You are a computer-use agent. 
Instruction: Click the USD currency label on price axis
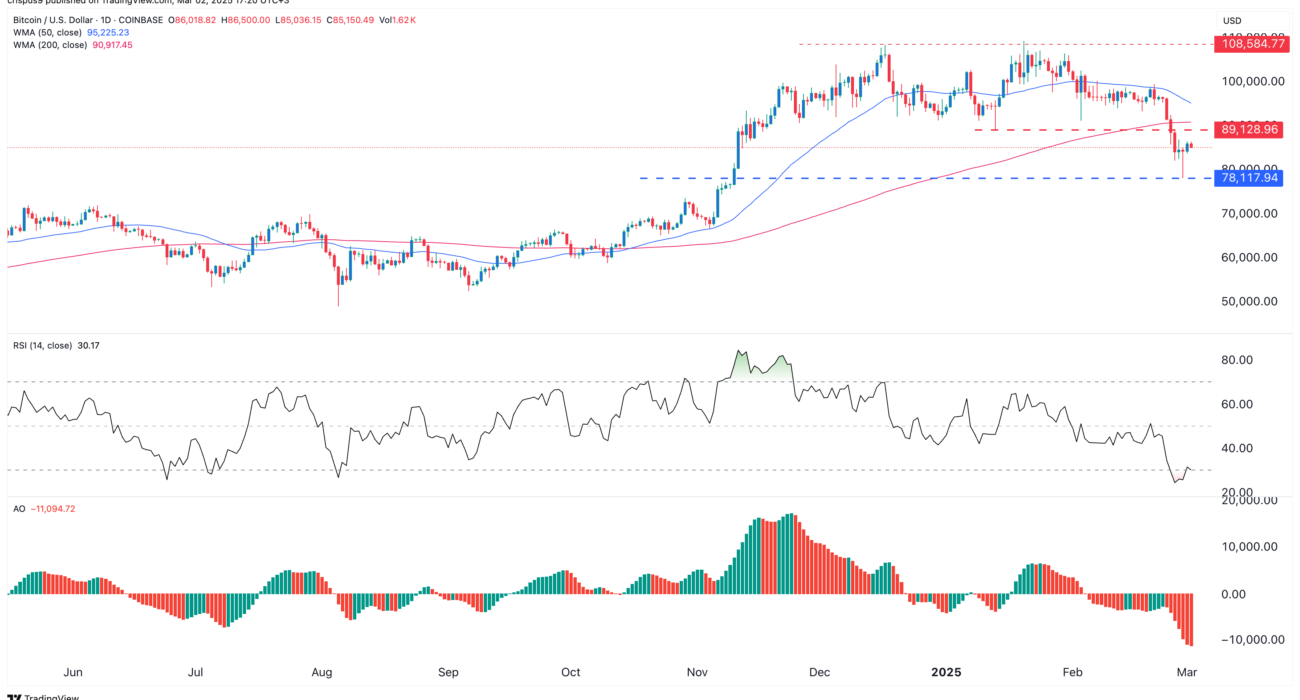click(1233, 20)
